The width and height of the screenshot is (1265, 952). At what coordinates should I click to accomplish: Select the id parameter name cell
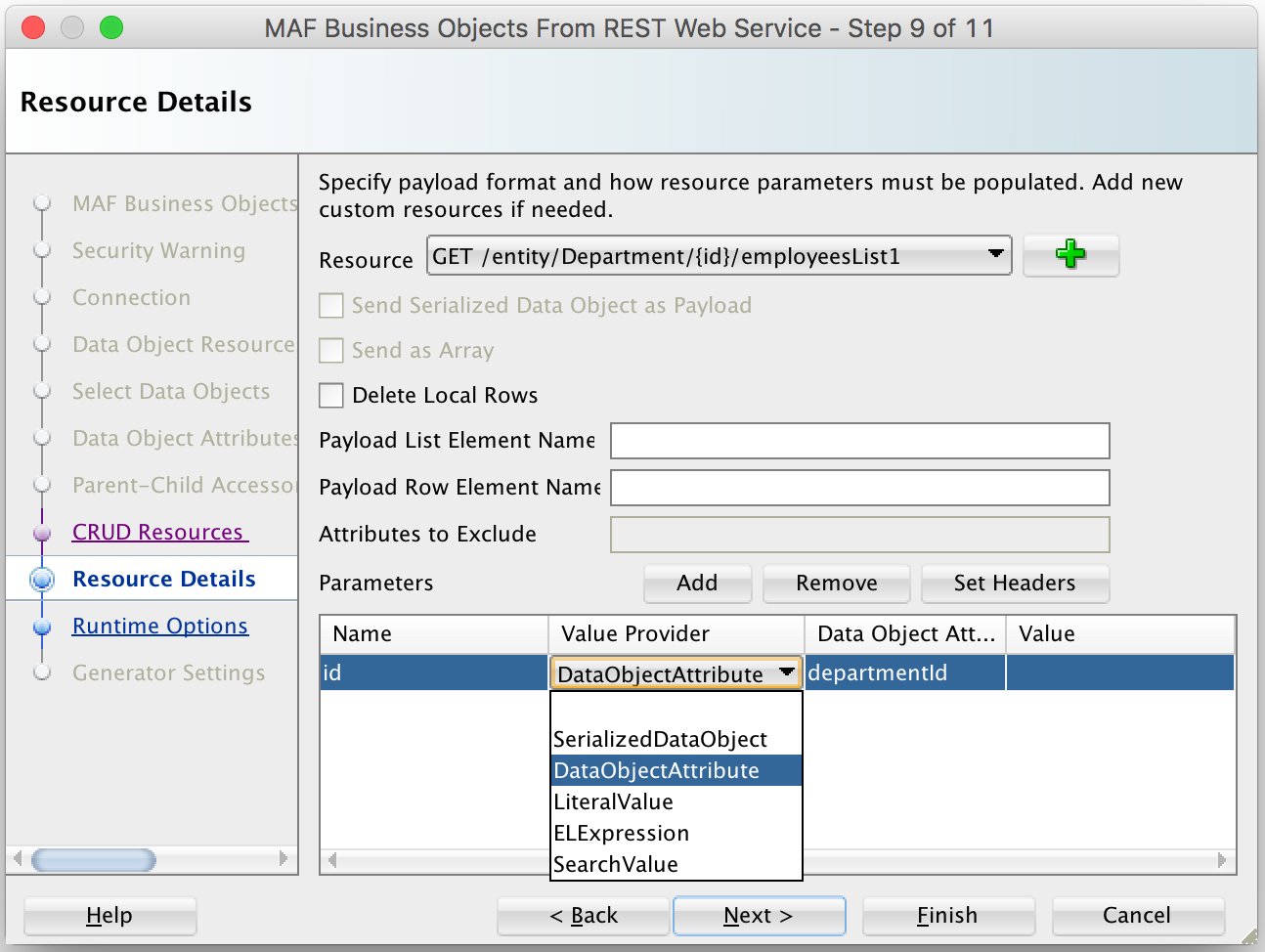point(434,673)
